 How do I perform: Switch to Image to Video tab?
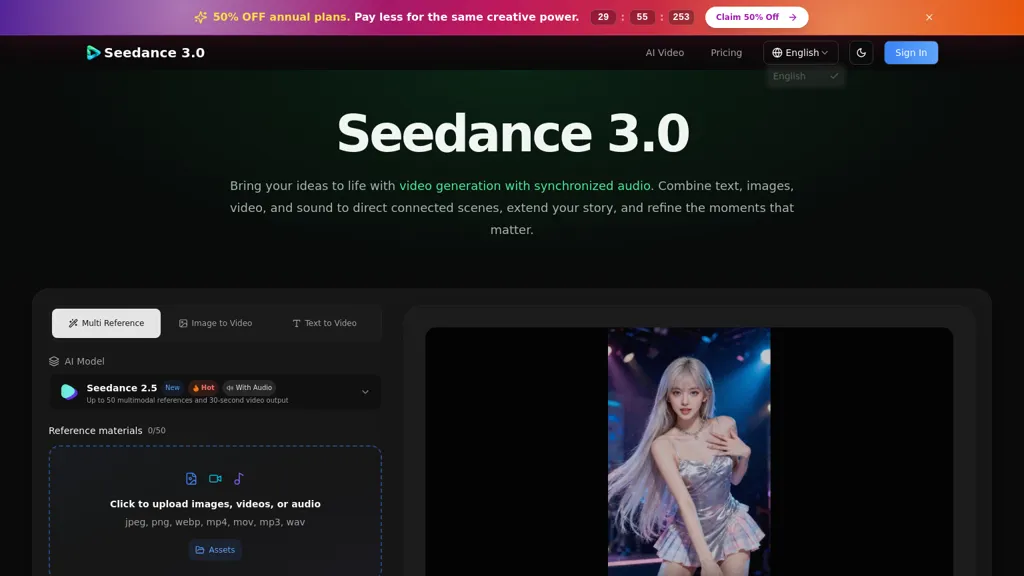point(216,323)
